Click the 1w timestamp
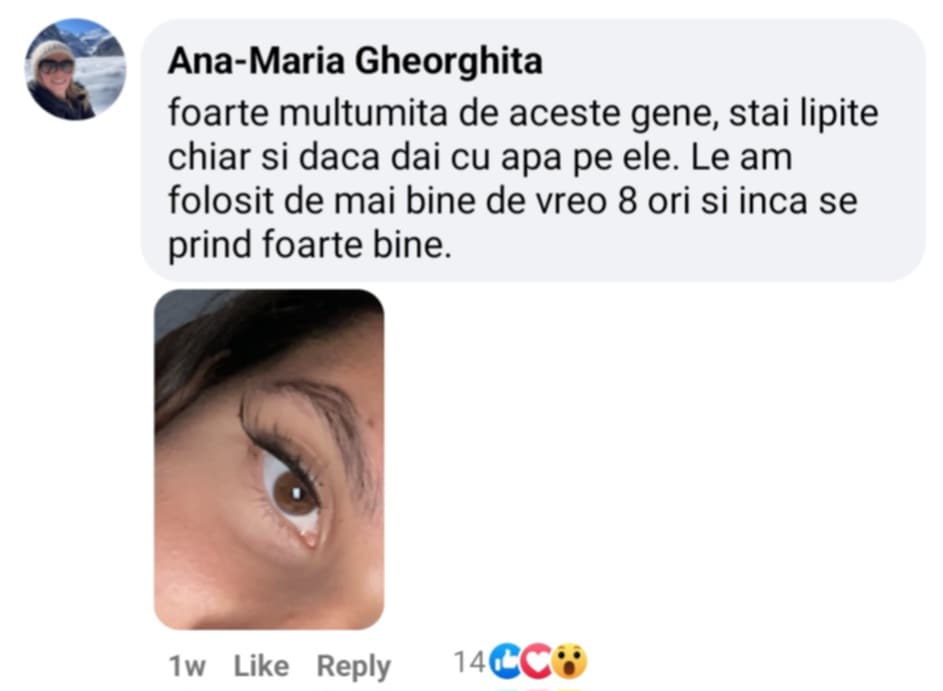Screen dimensions: 943x691 coord(187,666)
